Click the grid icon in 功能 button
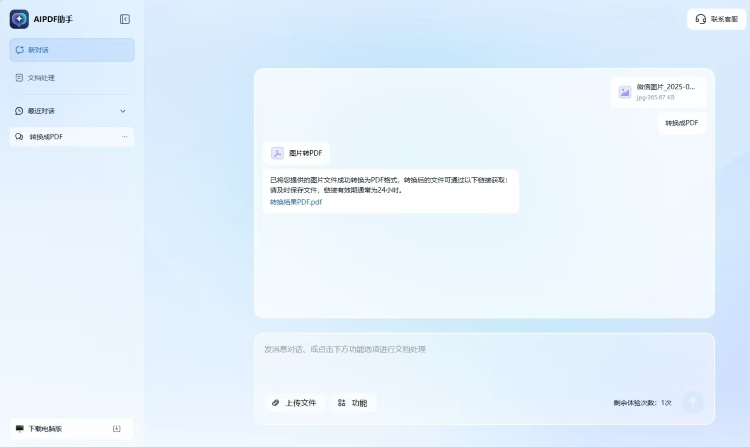The height and width of the screenshot is (447, 750). 342,403
